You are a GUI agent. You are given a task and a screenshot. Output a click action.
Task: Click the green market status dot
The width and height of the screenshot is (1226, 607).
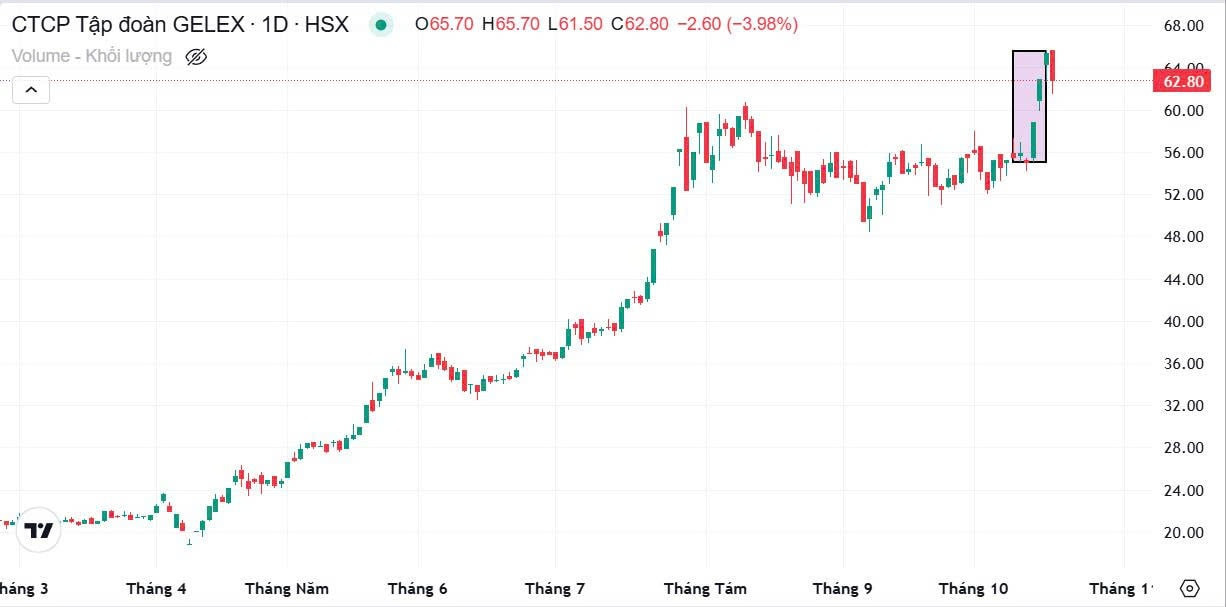(380, 25)
